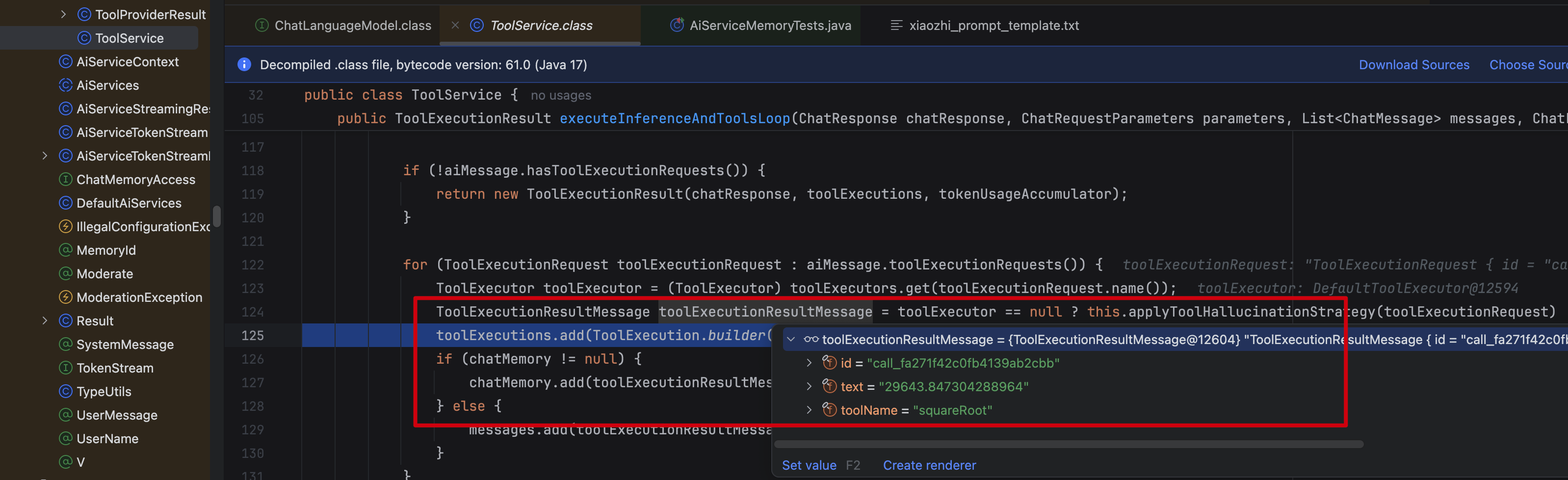Click the watch icon beside toolExecutionResultMessage
The width and height of the screenshot is (1568, 480).
811,339
